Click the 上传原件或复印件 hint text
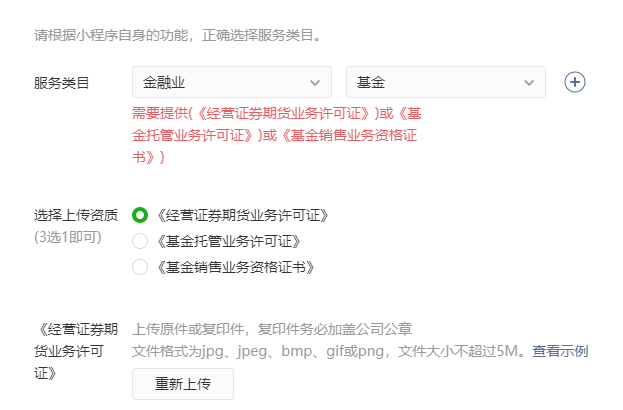623x410 pixels. pyautogui.click(x=272, y=329)
